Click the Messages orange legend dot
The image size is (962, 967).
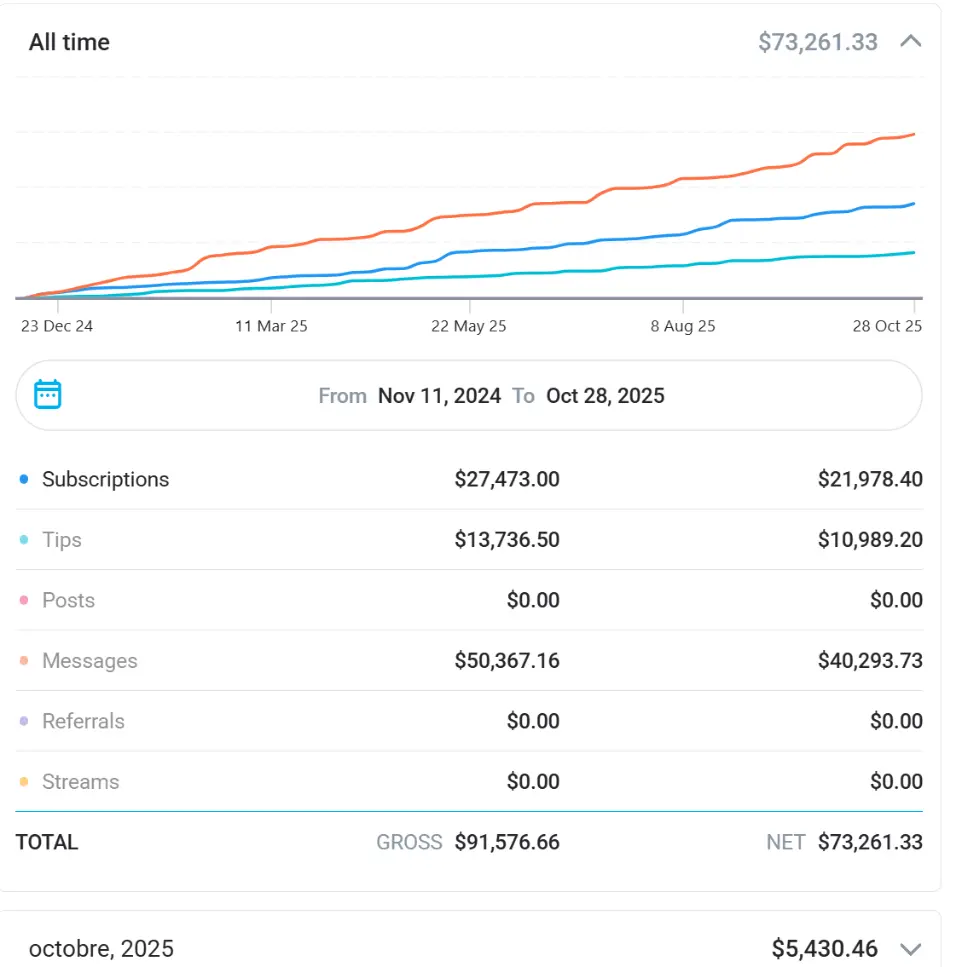coord(24,661)
